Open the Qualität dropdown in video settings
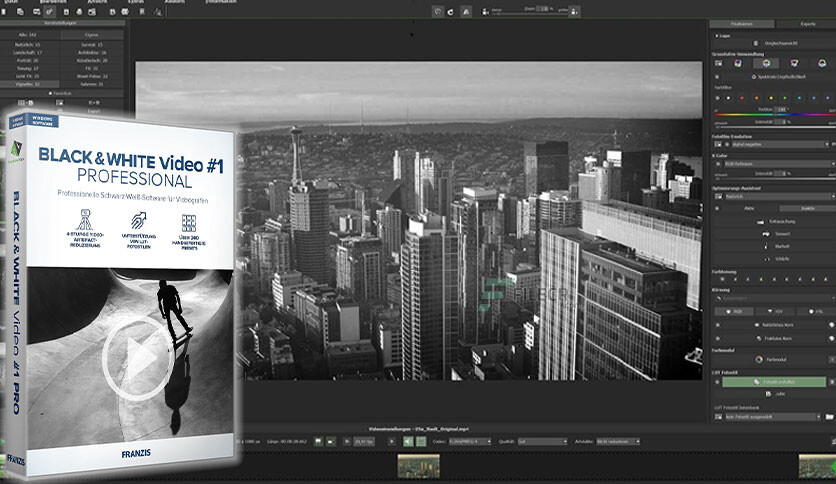Screen dimensions: 836x484 coord(542,441)
